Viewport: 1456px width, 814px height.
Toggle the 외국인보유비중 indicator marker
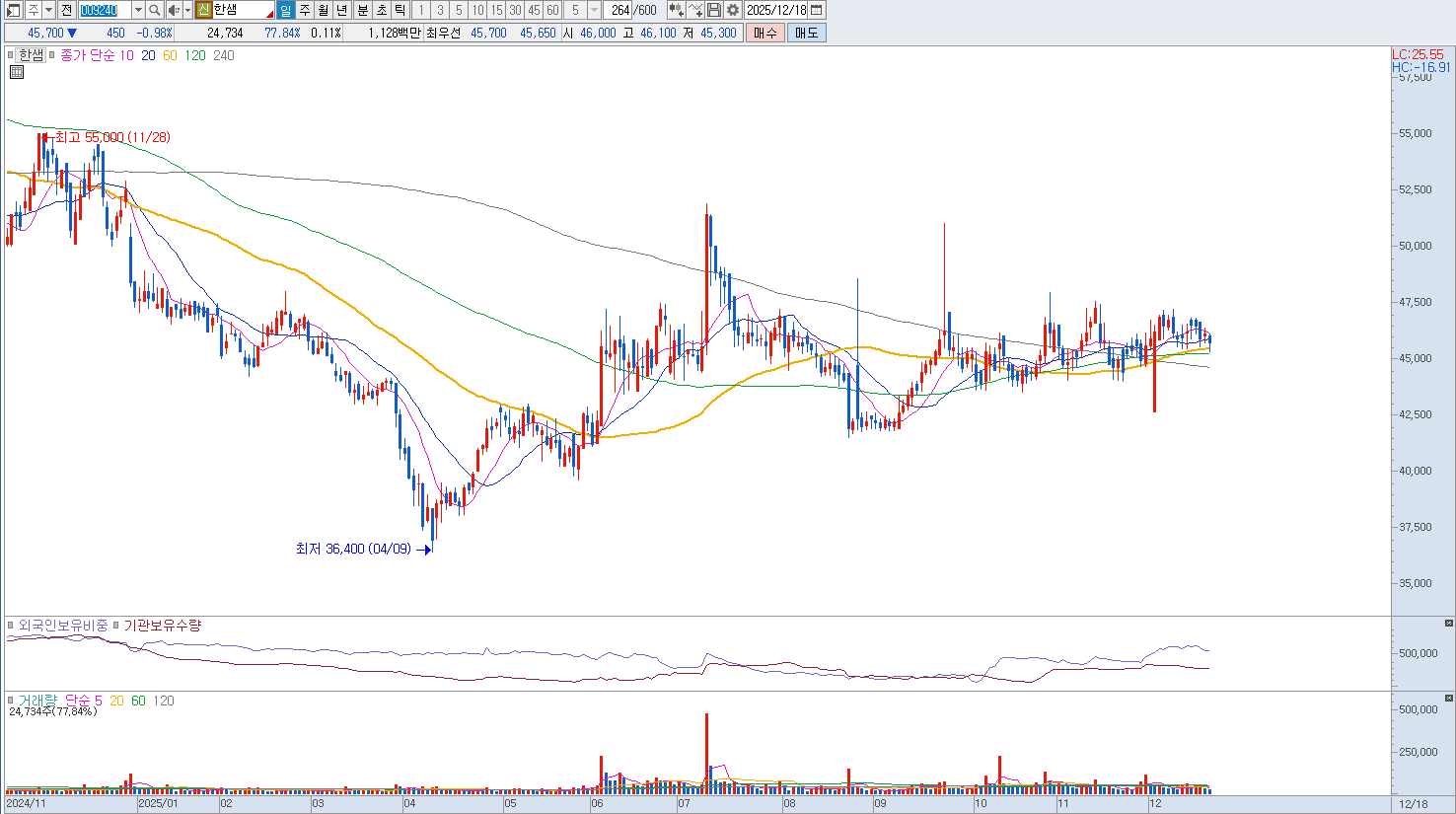tap(11, 626)
